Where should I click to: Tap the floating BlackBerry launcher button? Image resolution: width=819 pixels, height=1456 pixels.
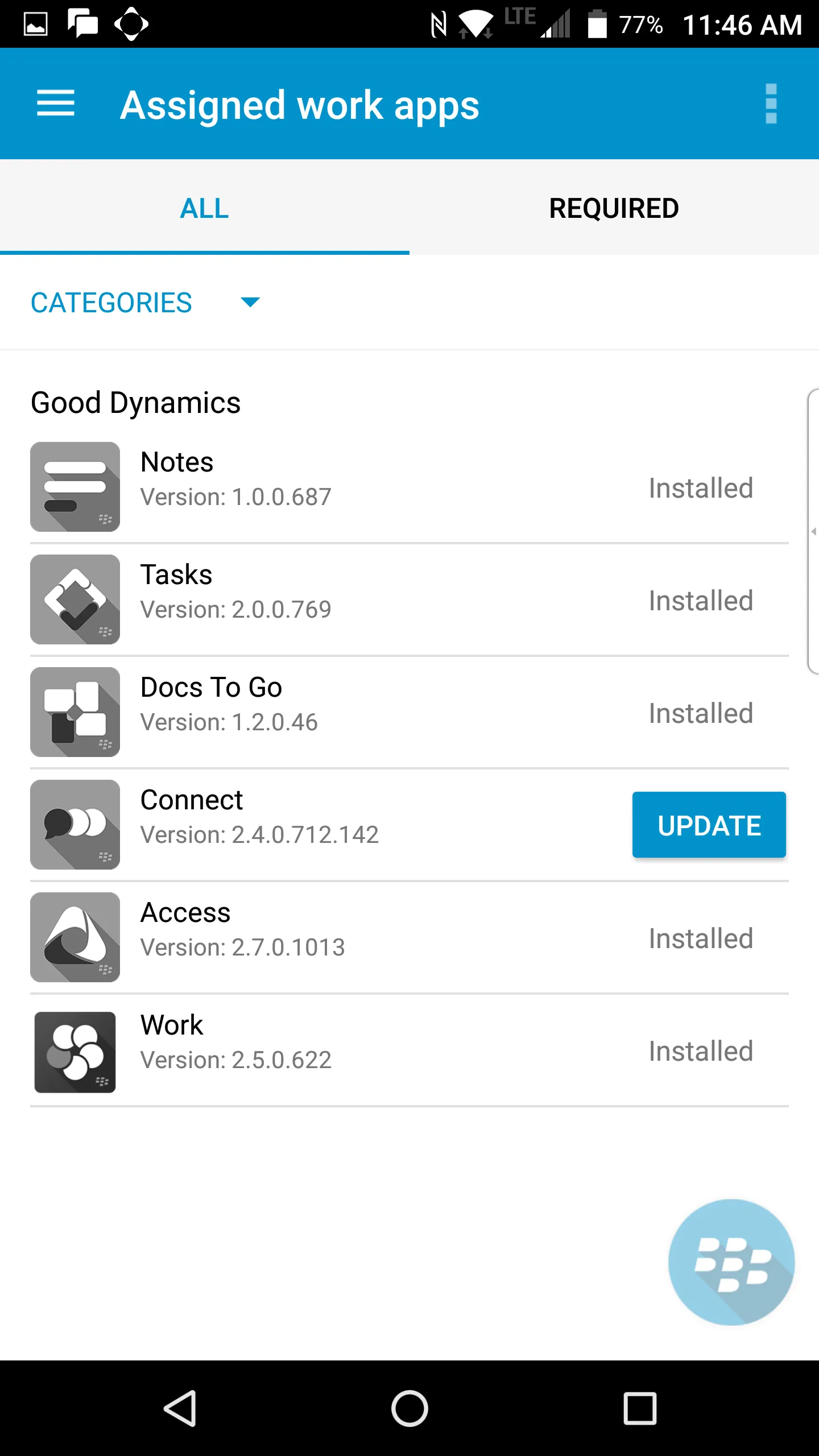(731, 1262)
